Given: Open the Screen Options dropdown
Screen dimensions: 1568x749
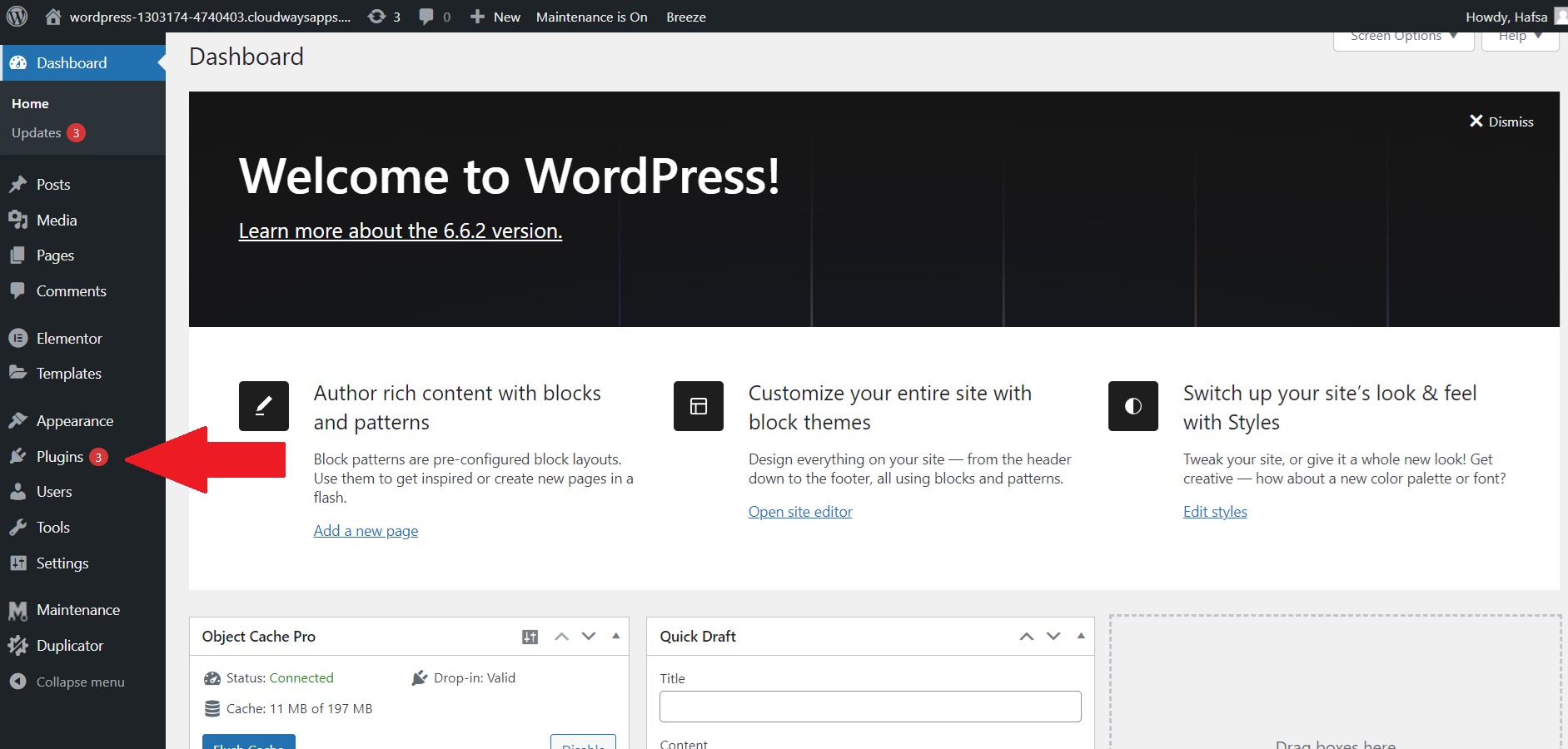Looking at the screenshot, I should (1402, 36).
